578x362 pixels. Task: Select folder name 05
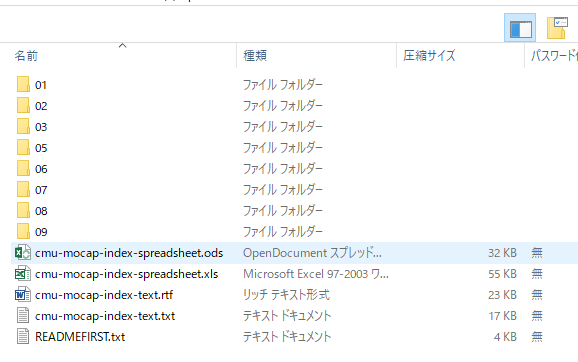coord(41,148)
